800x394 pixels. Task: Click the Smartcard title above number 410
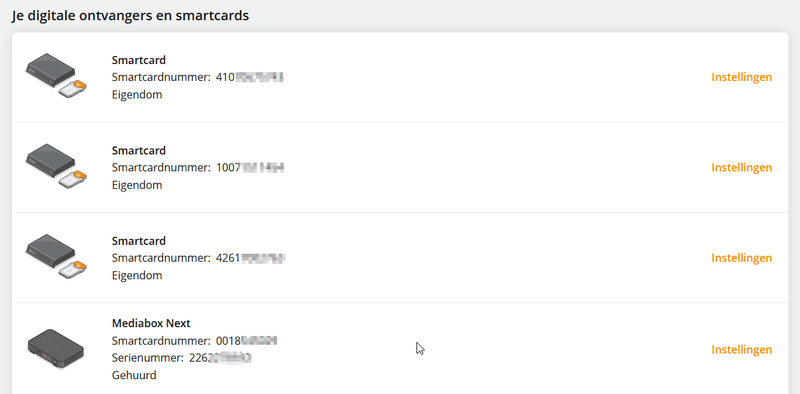coord(139,60)
